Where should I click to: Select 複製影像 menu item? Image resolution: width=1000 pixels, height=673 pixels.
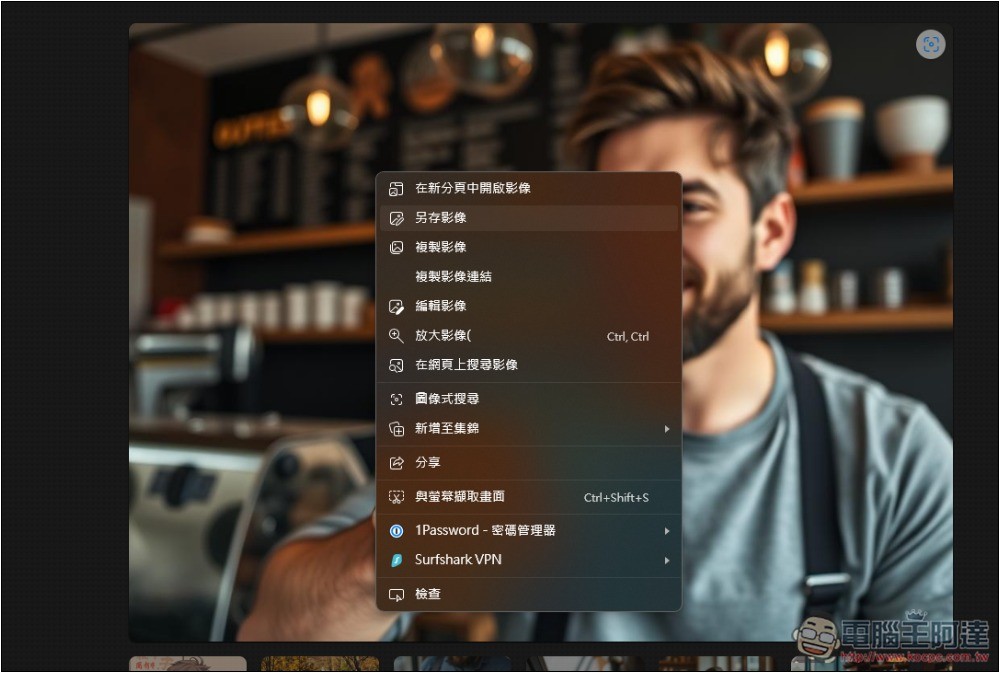(x=529, y=247)
